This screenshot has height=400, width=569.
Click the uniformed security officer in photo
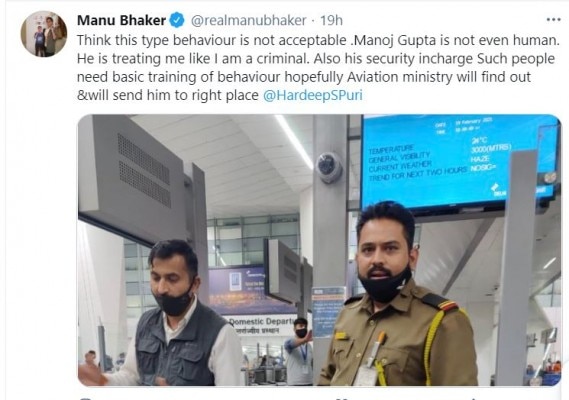396,294
